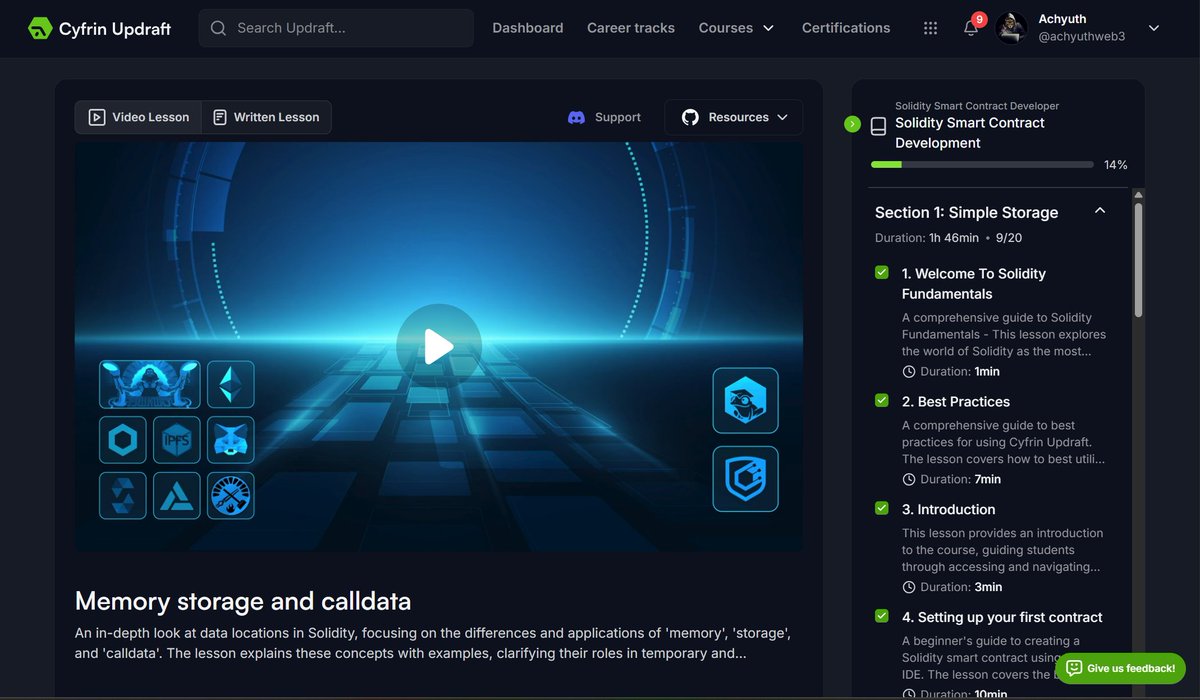Go to Dashboard
Screen dimensions: 1200x700
click(528, 28)
